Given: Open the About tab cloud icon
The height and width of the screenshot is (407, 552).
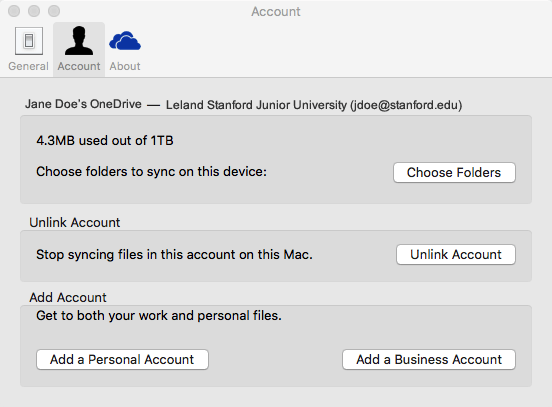Looking at the screenshot, I should pyautogui.click(x=125, y=41).
